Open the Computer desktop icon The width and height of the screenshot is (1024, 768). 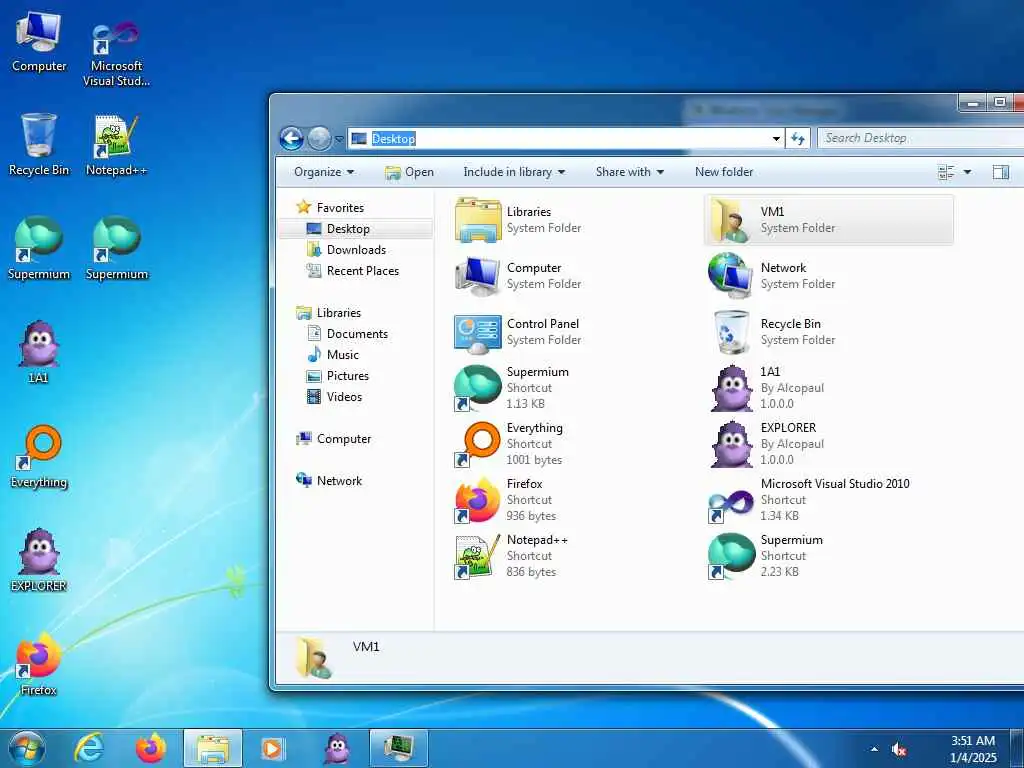(x=39, y=42)
